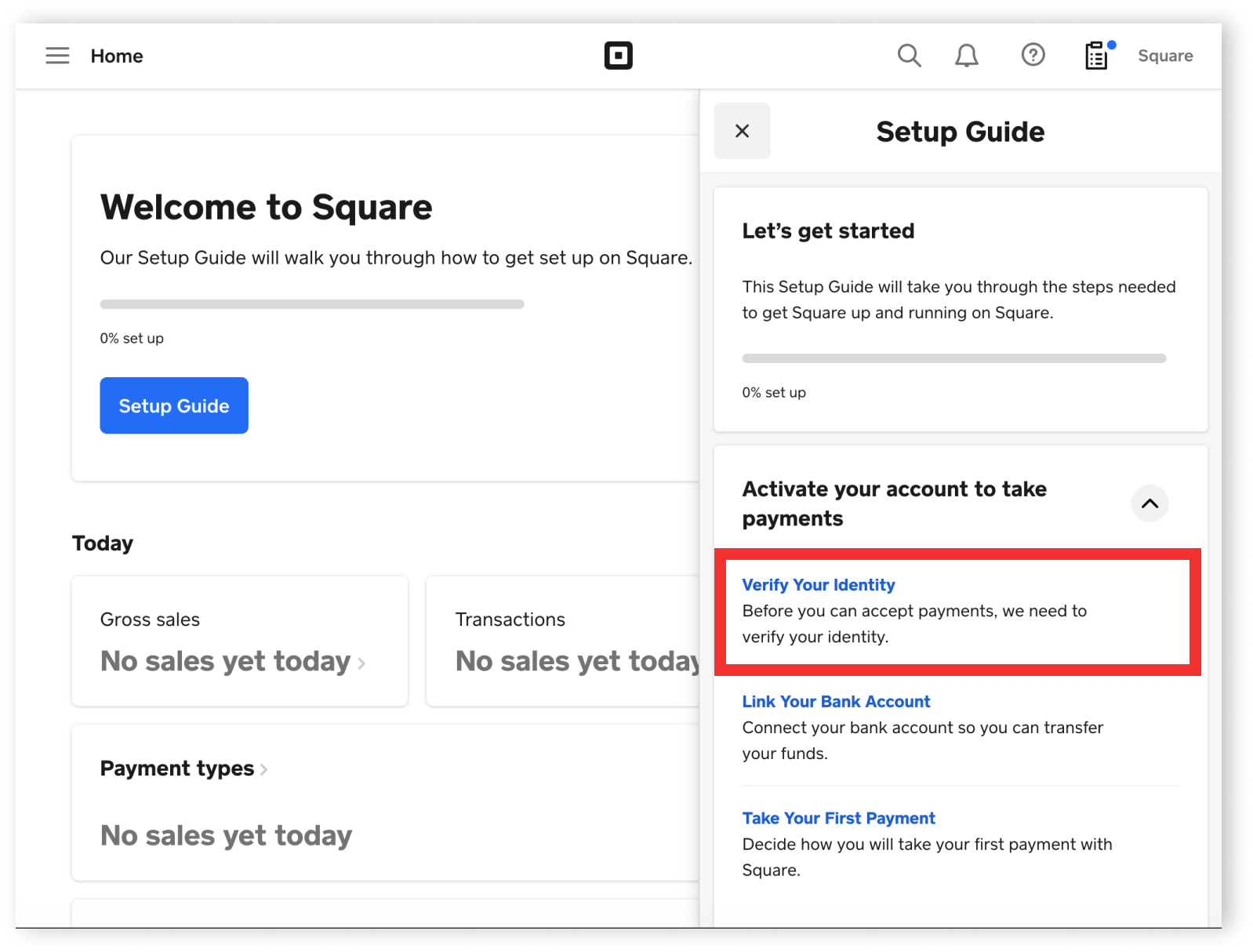
Task: Click the 'Today' section heading
Action: pos(103,543)
